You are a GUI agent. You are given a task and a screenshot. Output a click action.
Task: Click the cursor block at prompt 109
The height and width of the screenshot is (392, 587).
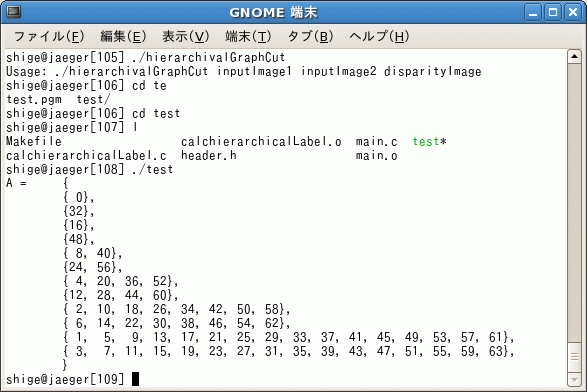pyautogui.click(x=136, y=379)
